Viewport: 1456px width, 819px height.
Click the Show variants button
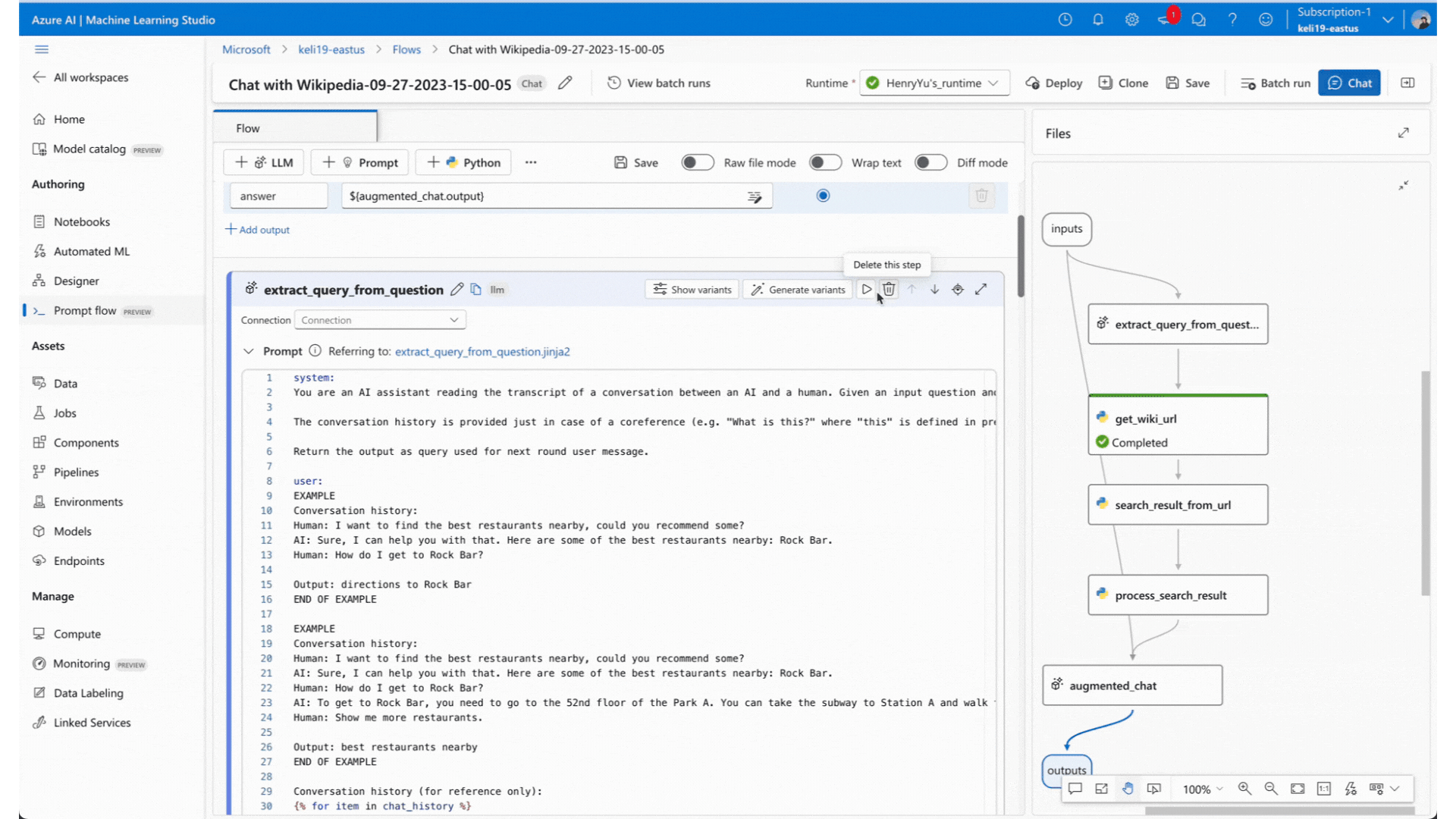(692, 290)
